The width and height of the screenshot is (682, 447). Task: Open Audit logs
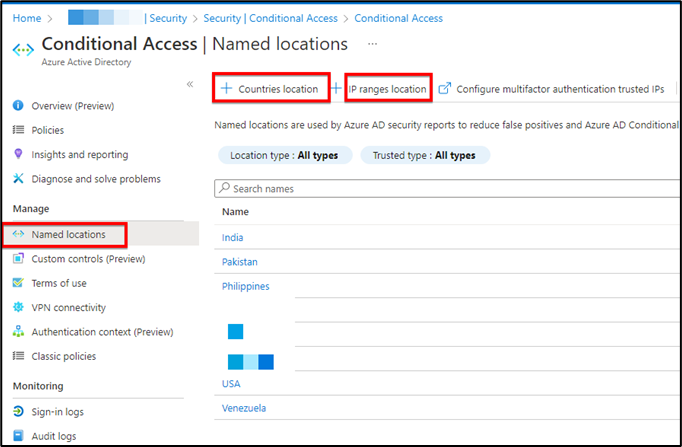click(53, 436)
